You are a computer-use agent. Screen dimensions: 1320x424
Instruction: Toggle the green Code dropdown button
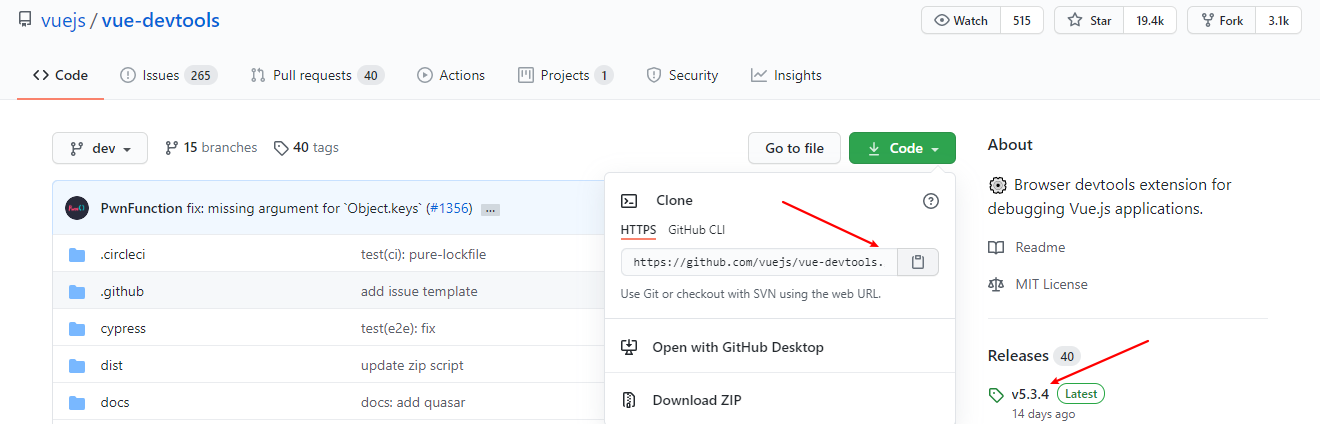tap(902, 148)
